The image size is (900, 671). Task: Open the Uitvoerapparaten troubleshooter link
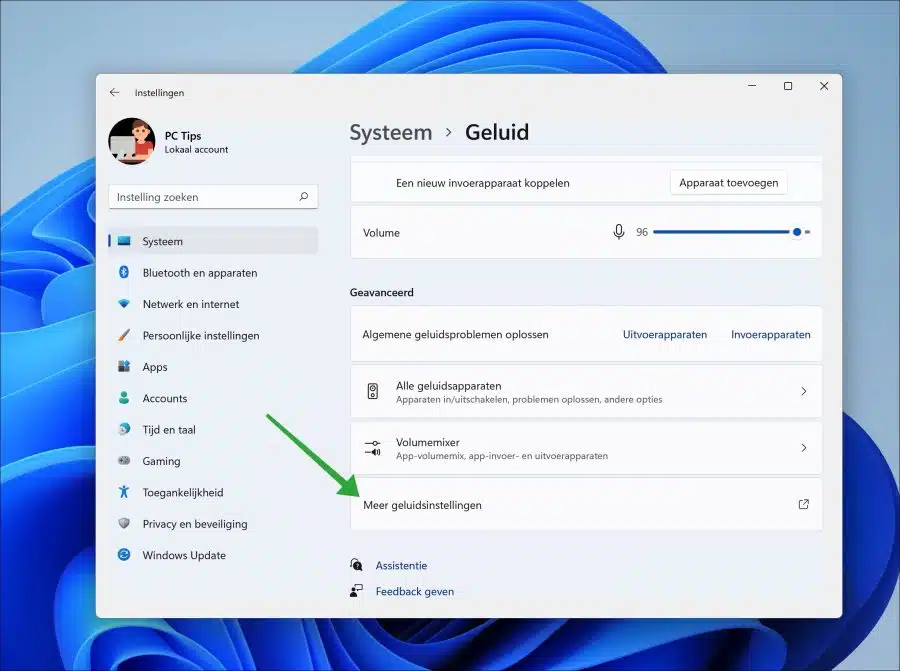point(665,334)
